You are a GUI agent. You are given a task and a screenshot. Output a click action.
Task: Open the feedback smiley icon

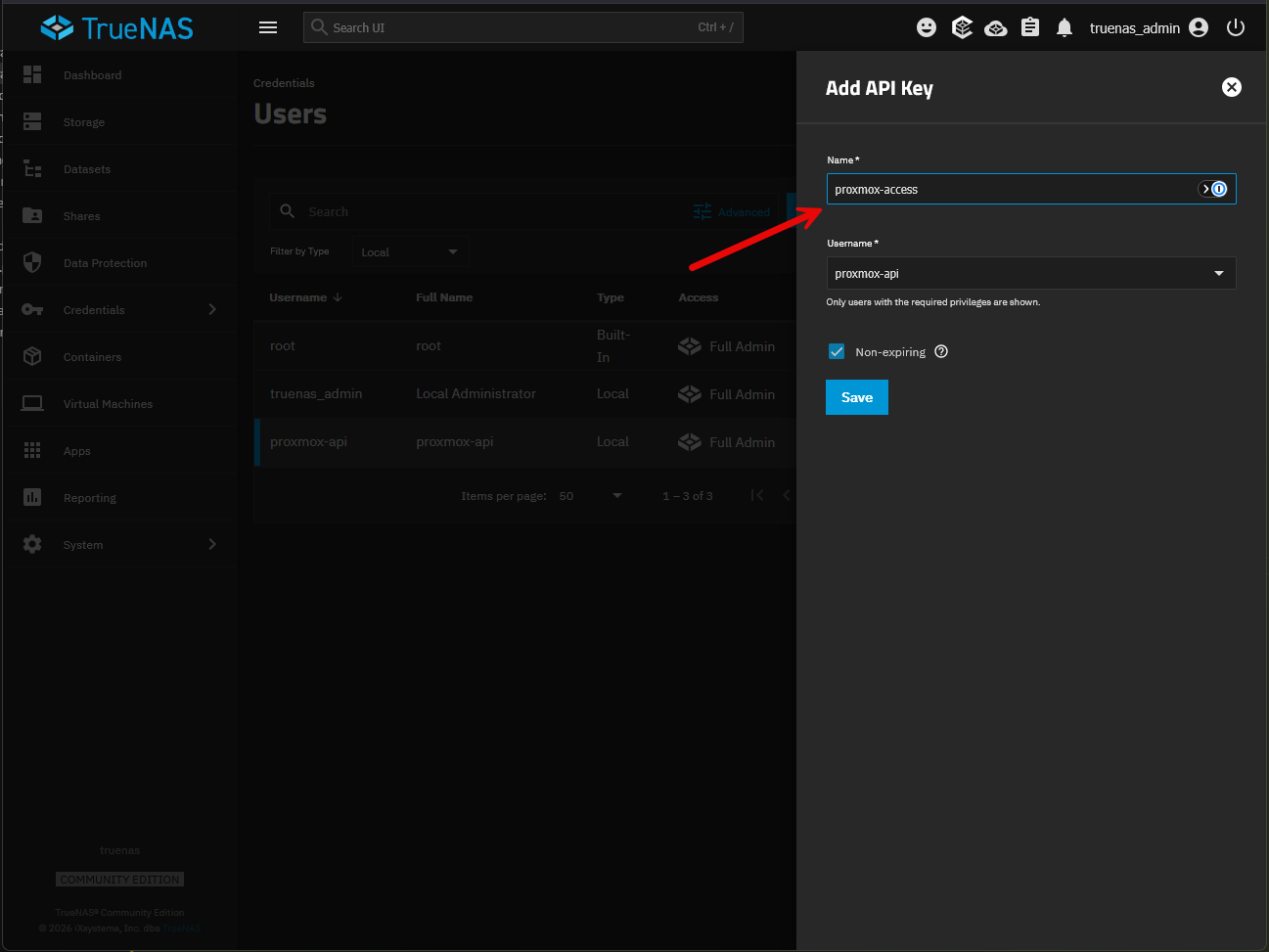click(927, 27)
